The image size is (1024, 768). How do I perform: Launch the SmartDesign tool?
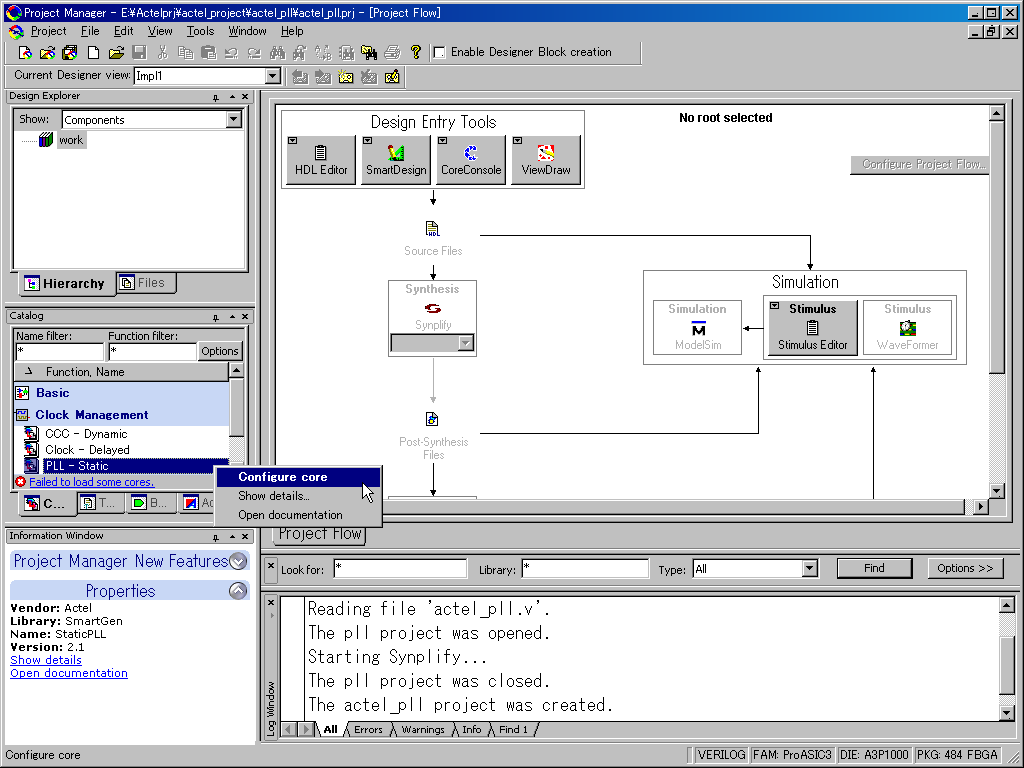coord(396,160)
